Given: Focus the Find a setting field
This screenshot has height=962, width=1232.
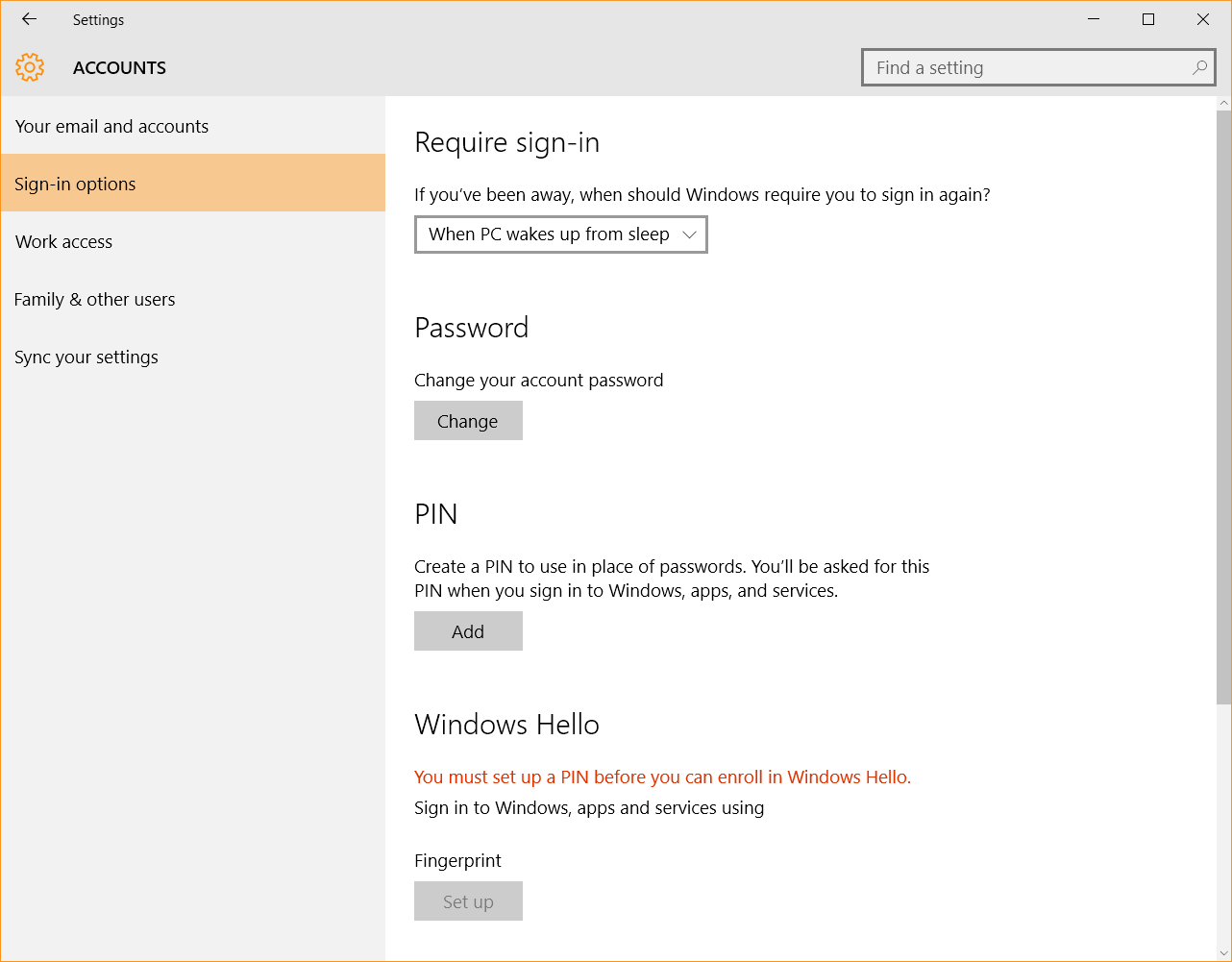Looking at the screenshot, I should tap(1039, 68).
